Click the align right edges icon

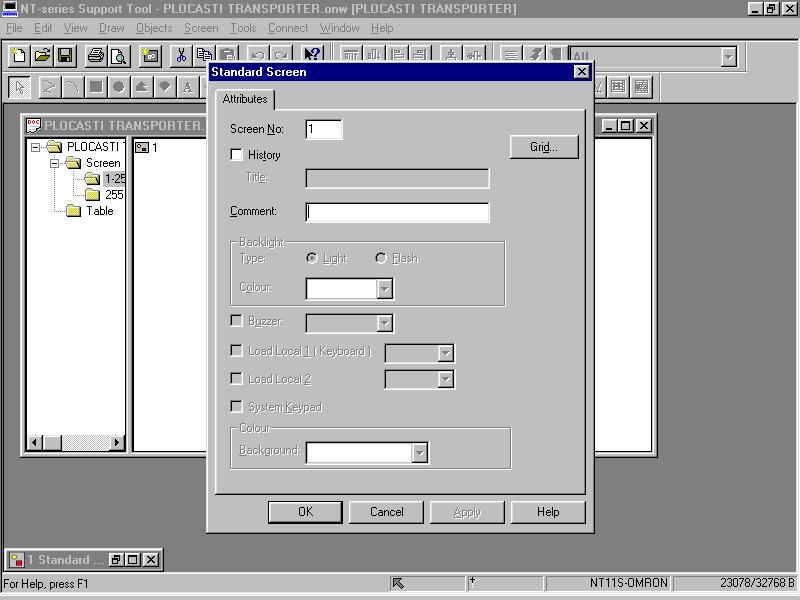pyautogui.click(x=420, y=54)
